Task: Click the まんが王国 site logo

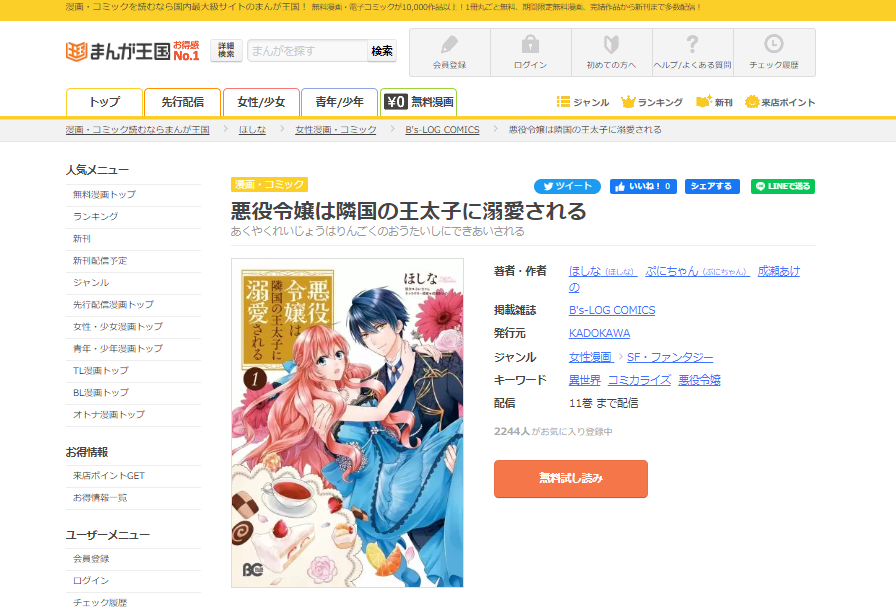Action: coord(133,51)
